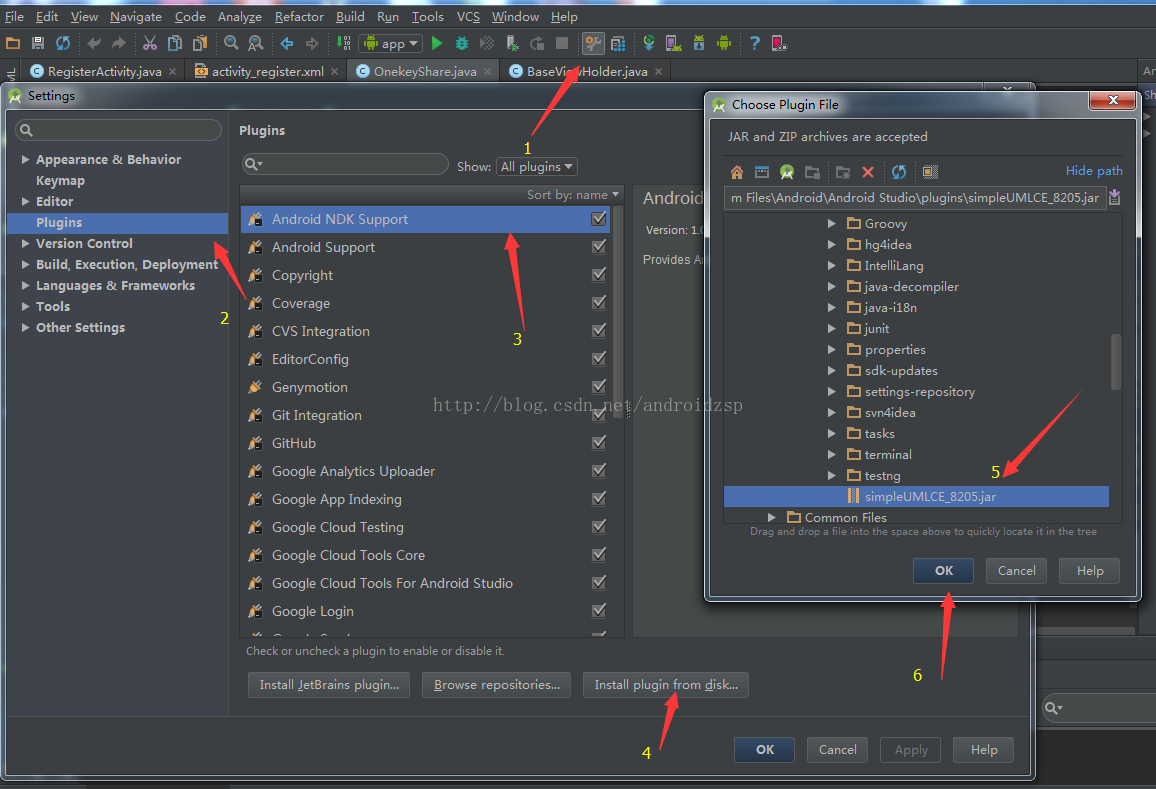Click the Project Structure icon
Screen dimensions: 1156x789
[618, 44]
